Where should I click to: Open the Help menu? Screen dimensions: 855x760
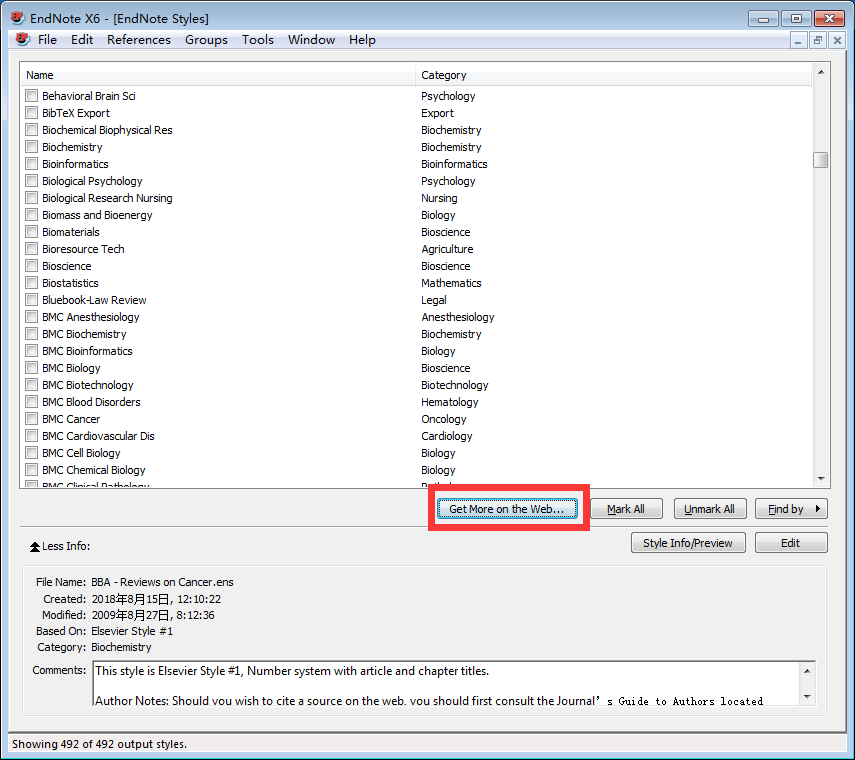pyautogui.click(x=362, y=40)
